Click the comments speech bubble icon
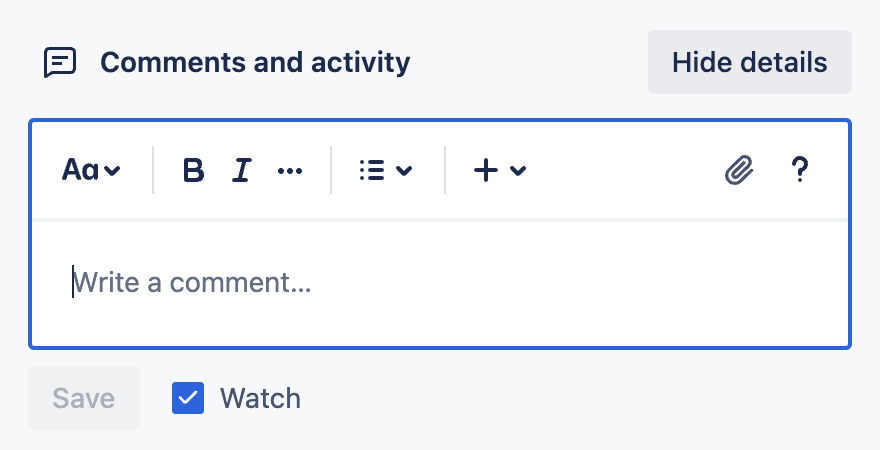This screenshot has width=880, height=450. coord(60,62)
